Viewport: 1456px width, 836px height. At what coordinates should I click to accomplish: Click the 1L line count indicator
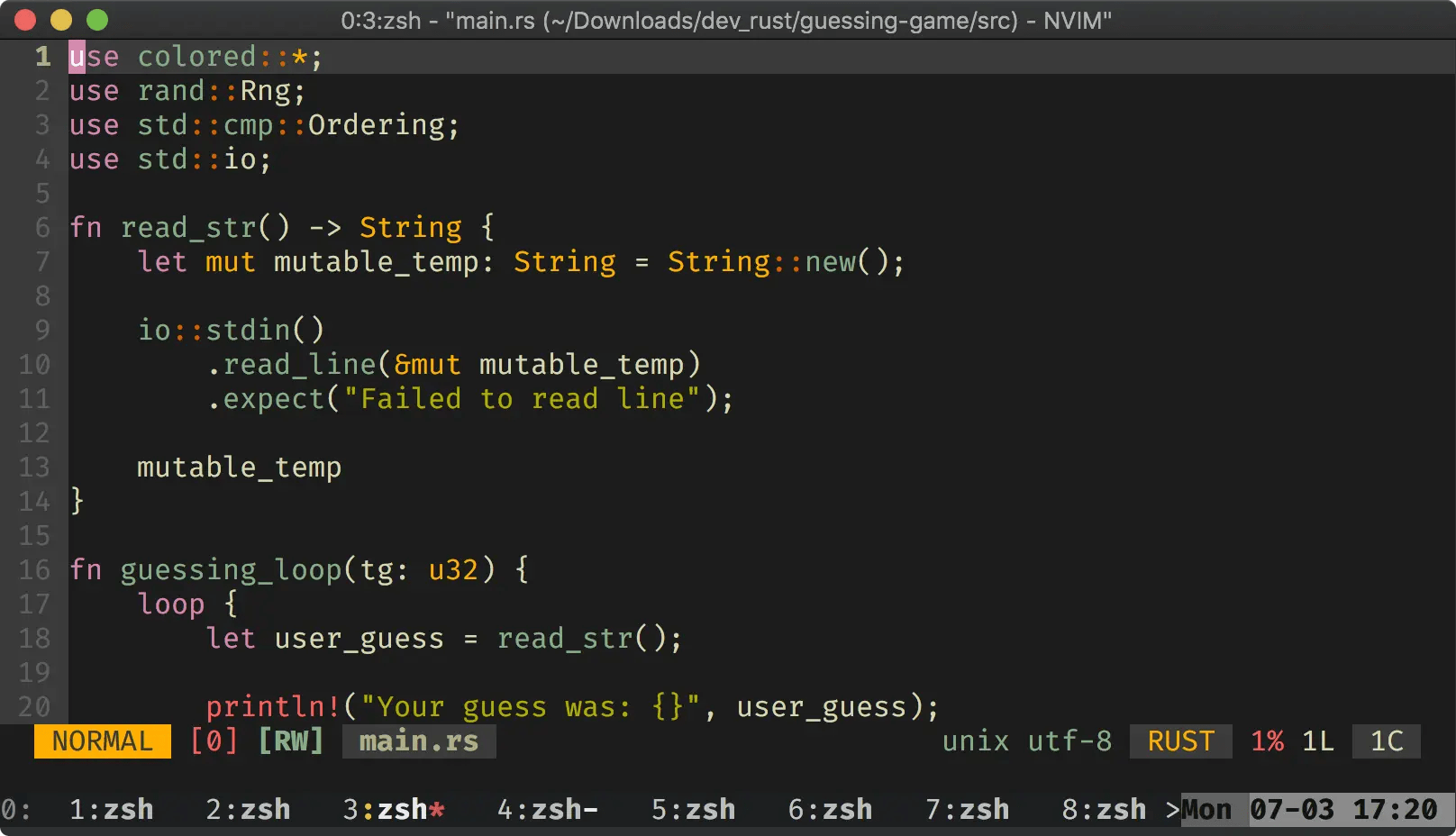[1317, 741]
